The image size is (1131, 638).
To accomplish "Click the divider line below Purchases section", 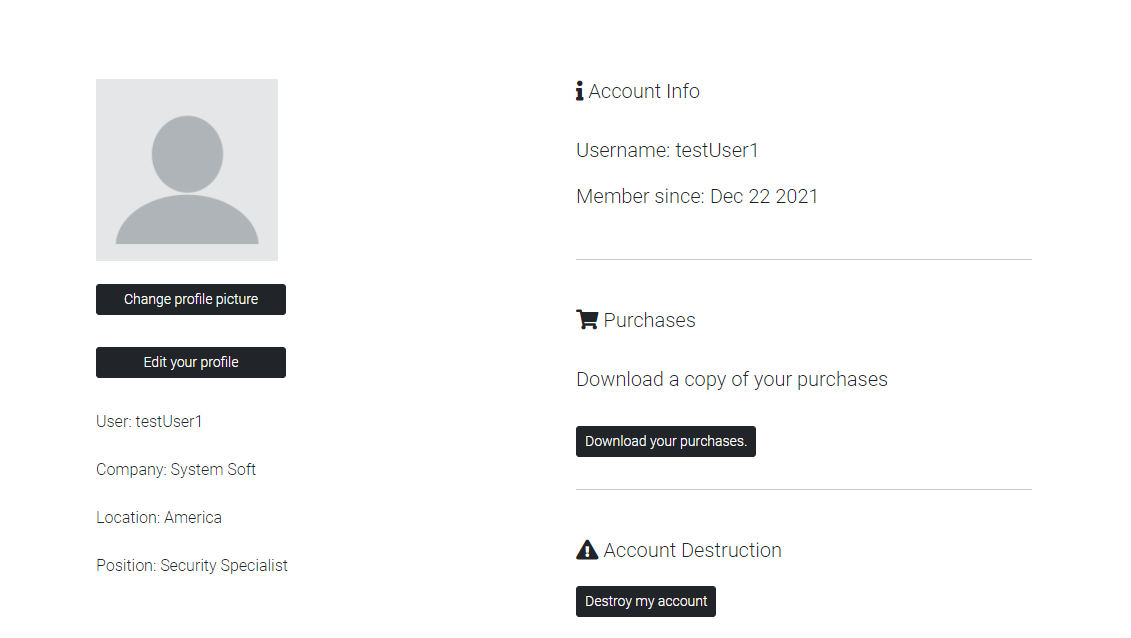I will tap(803, 489).
